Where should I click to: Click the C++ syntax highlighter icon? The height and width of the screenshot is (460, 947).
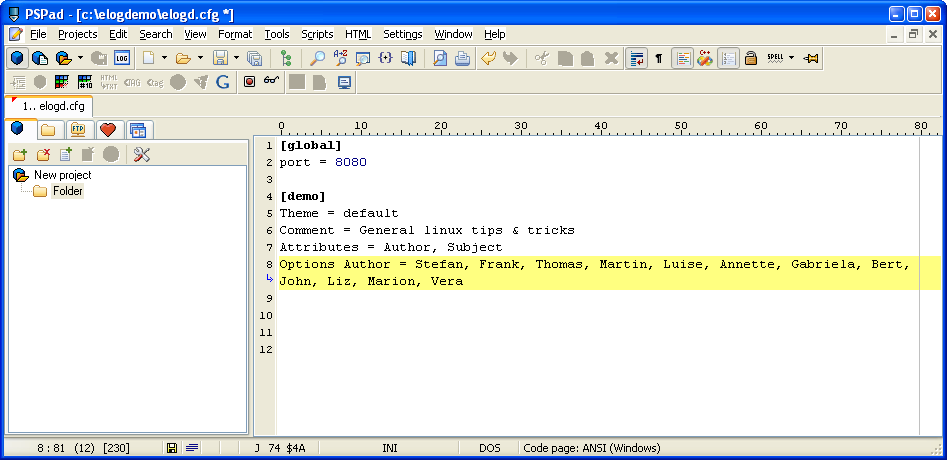coord(705,59)
